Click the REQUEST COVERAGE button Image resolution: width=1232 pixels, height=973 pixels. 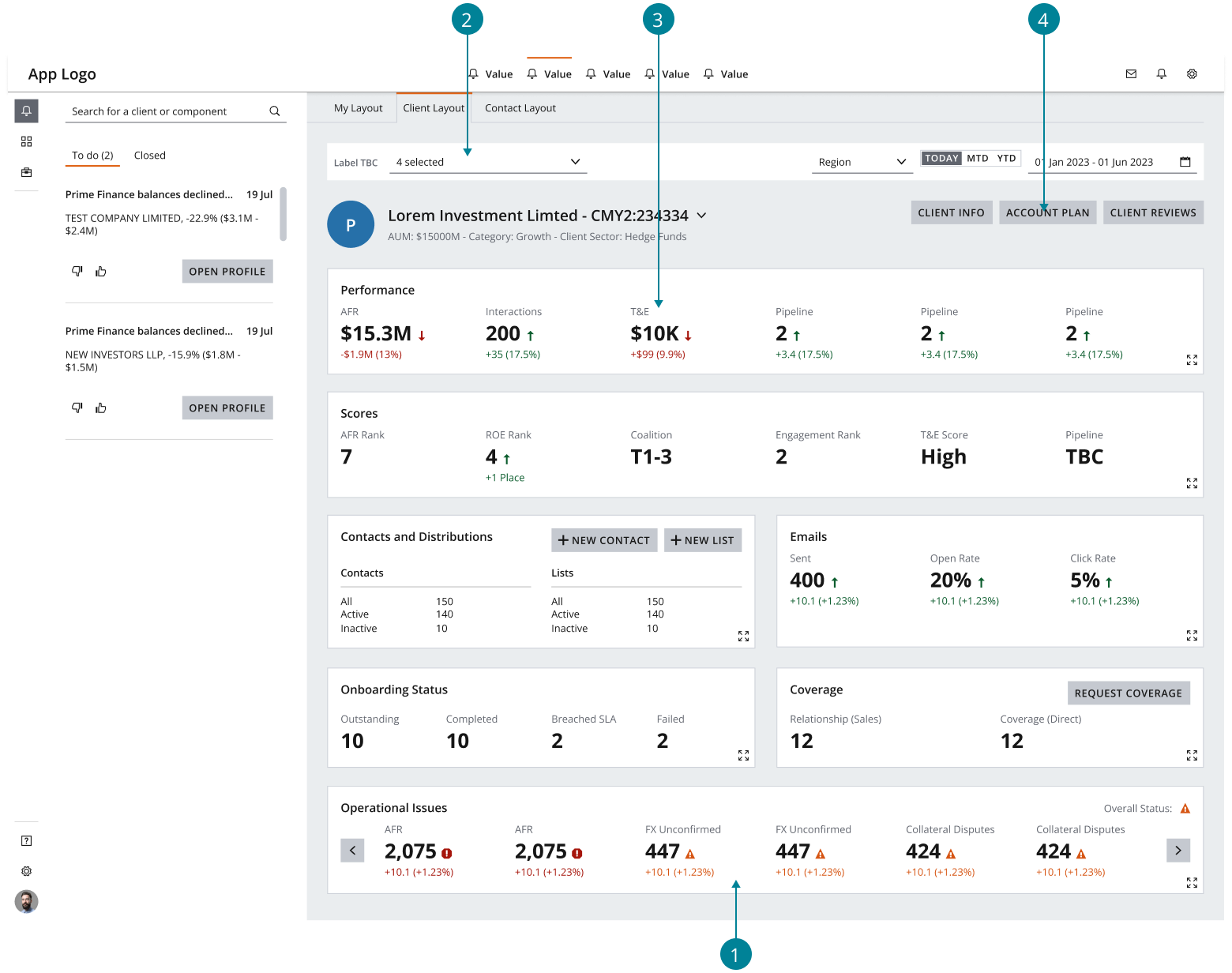[x=1128, y=693]
